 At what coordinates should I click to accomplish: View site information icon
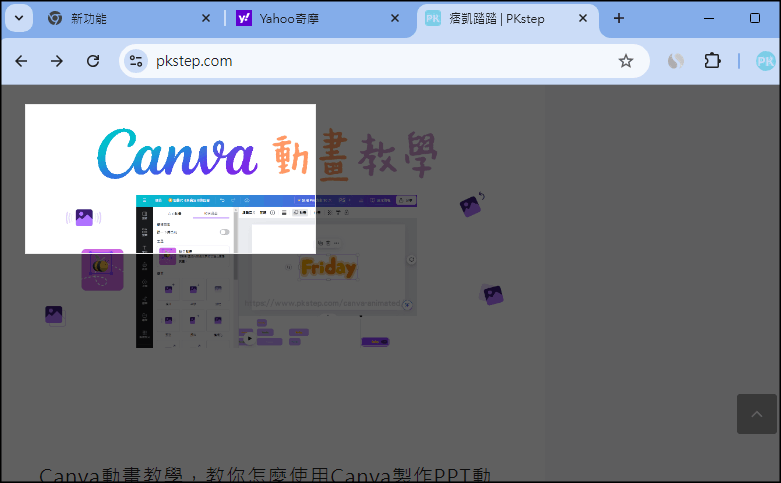(x=136, y=61)
